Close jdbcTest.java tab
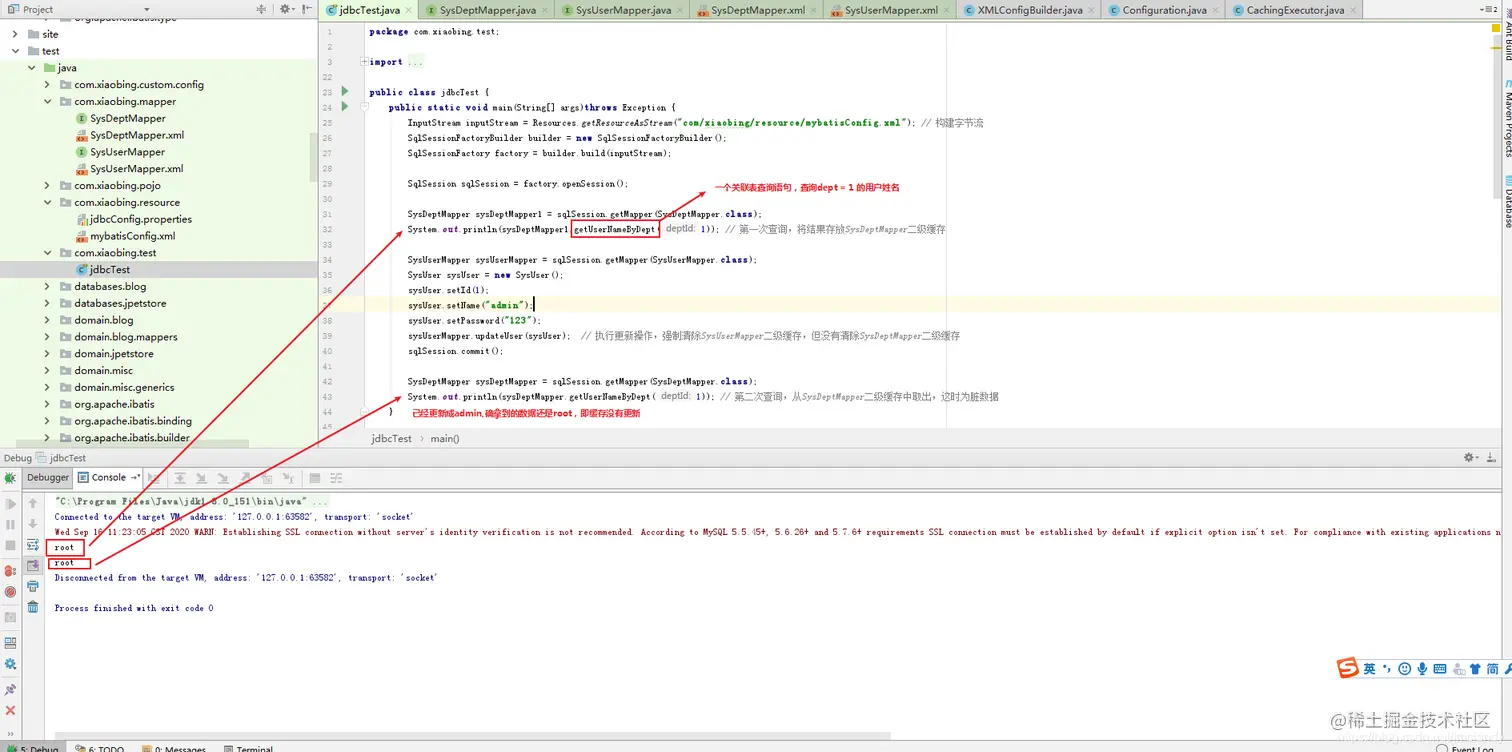The image size is (1512, 752). [x=409, y=10]
